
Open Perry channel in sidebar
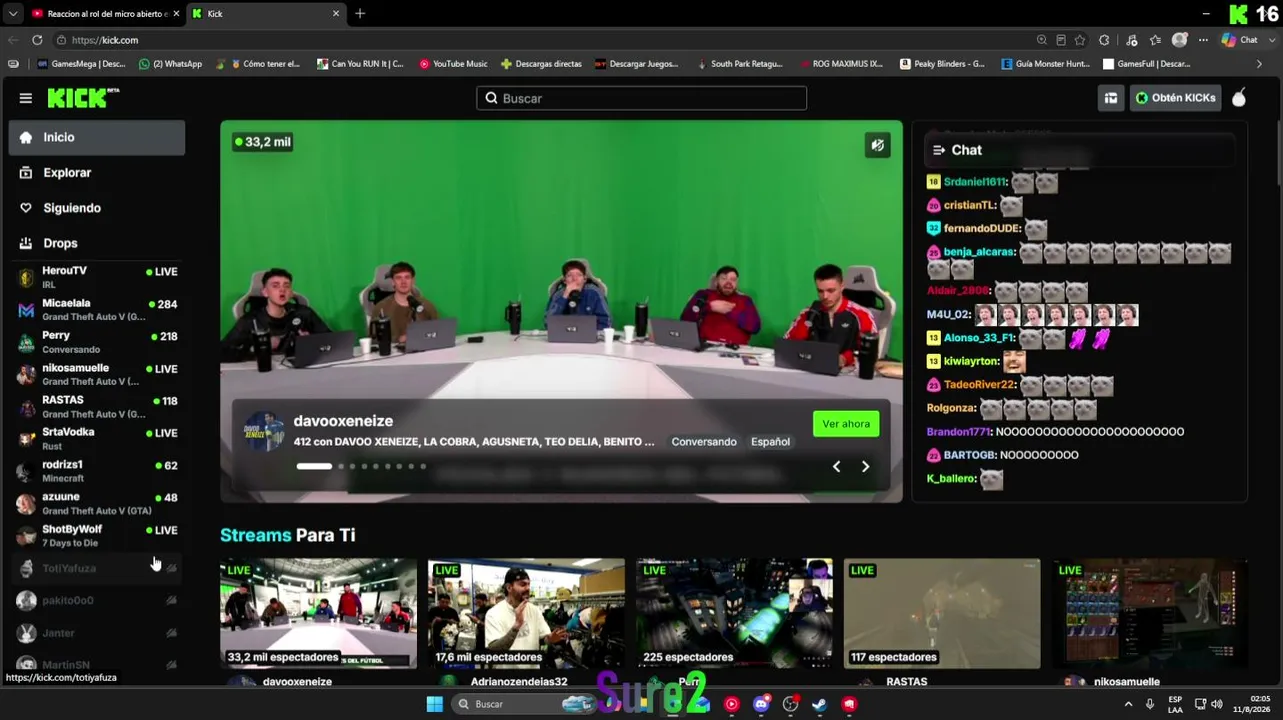97,342
